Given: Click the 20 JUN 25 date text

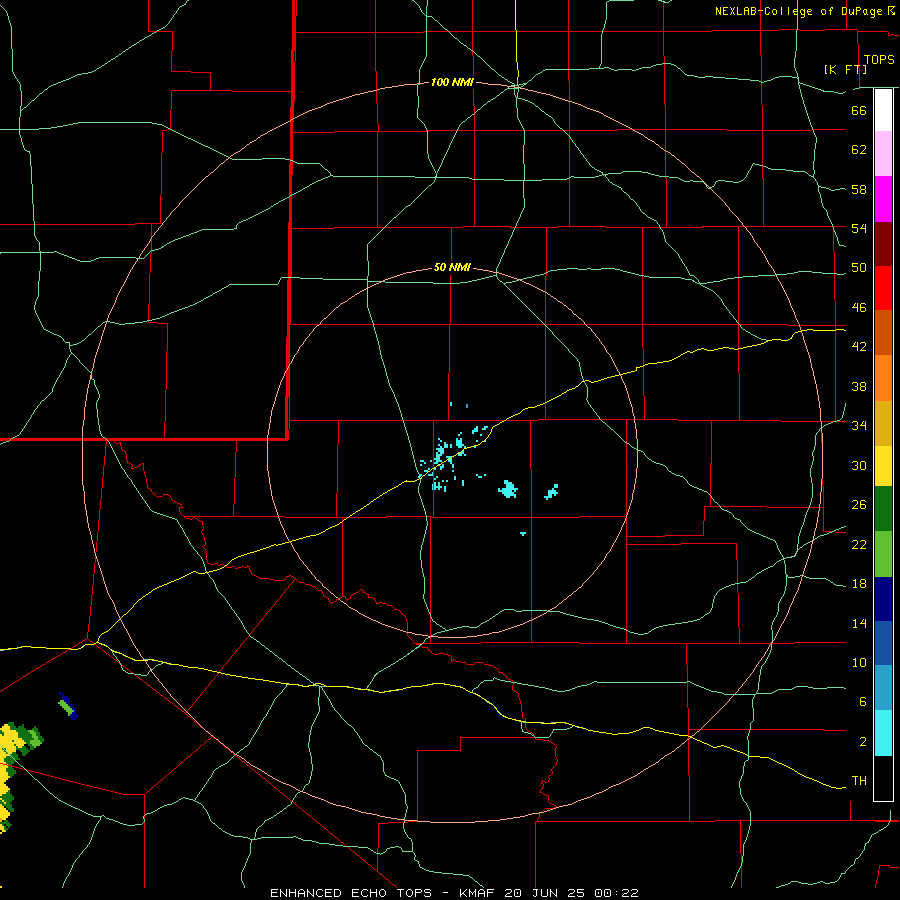Looking at the screenshot, I should coord(547,893).
